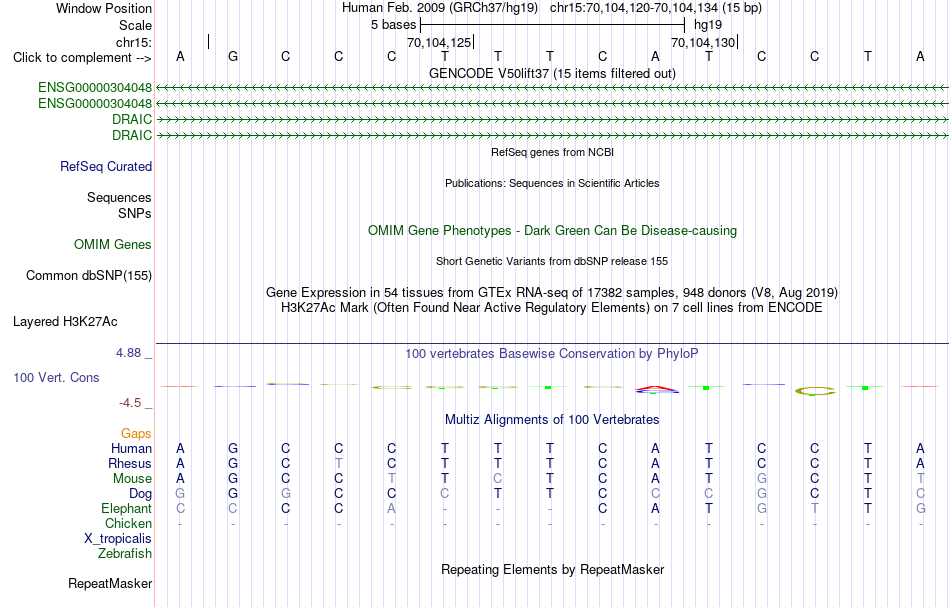The image size is (950, 607).
Task: Click the Layered H3K27Ac track label
Action: coord(65,322)
